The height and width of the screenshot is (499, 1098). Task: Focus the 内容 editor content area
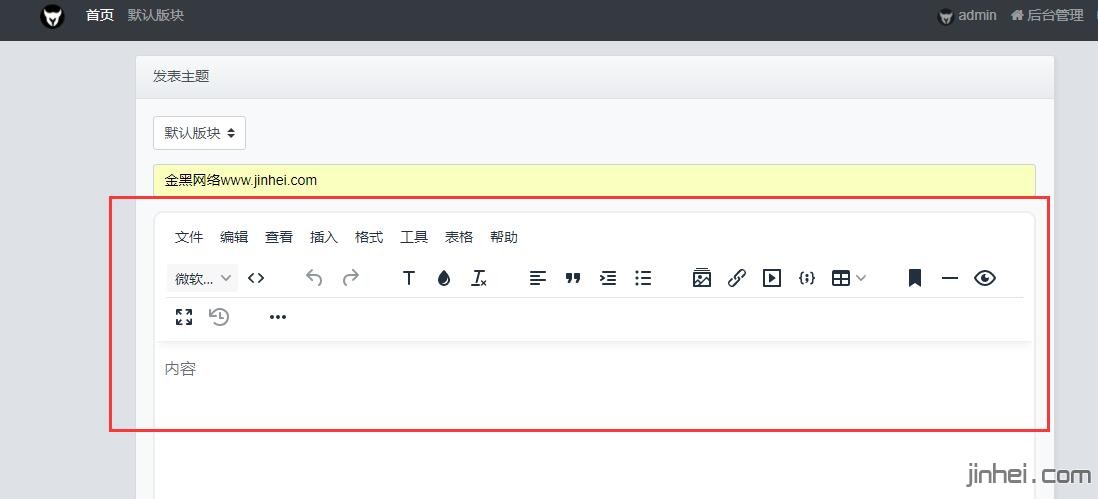594,420
